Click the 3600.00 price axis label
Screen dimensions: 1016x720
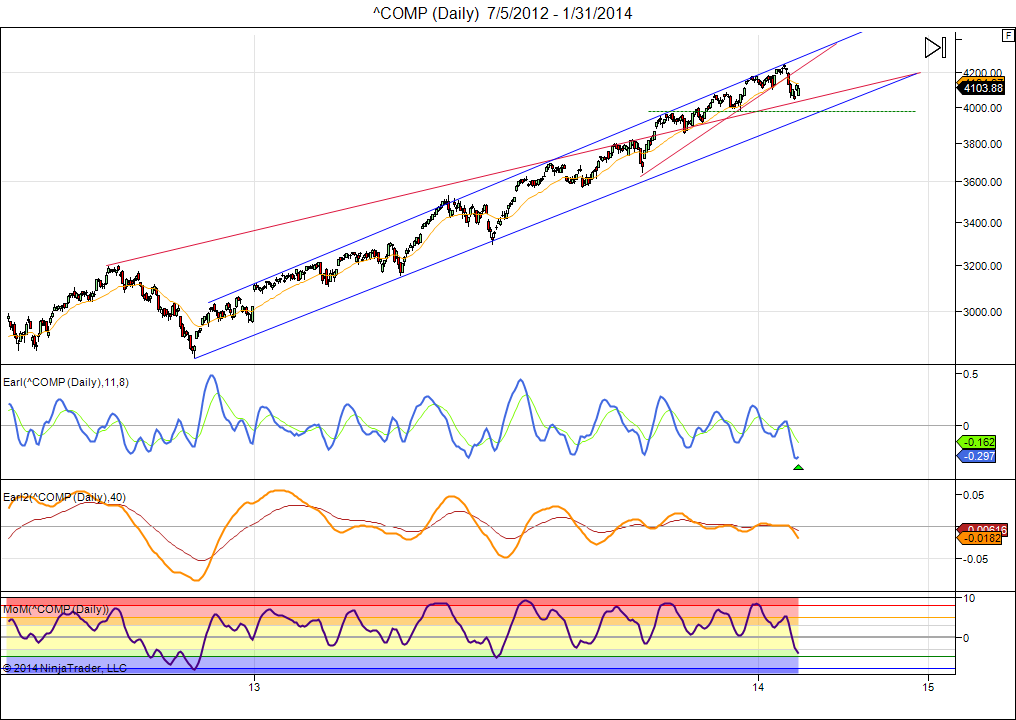coord(982,182)
